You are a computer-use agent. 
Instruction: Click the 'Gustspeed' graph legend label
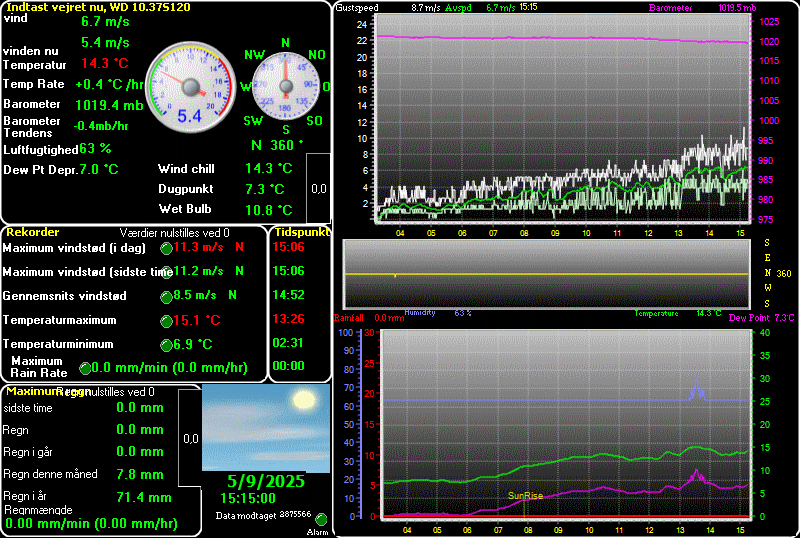coord(357,8)
